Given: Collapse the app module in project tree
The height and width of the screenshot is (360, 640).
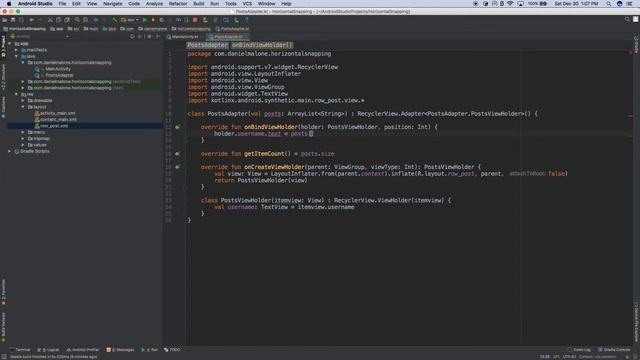Looking at the screenshot, I should click(10, 44).
